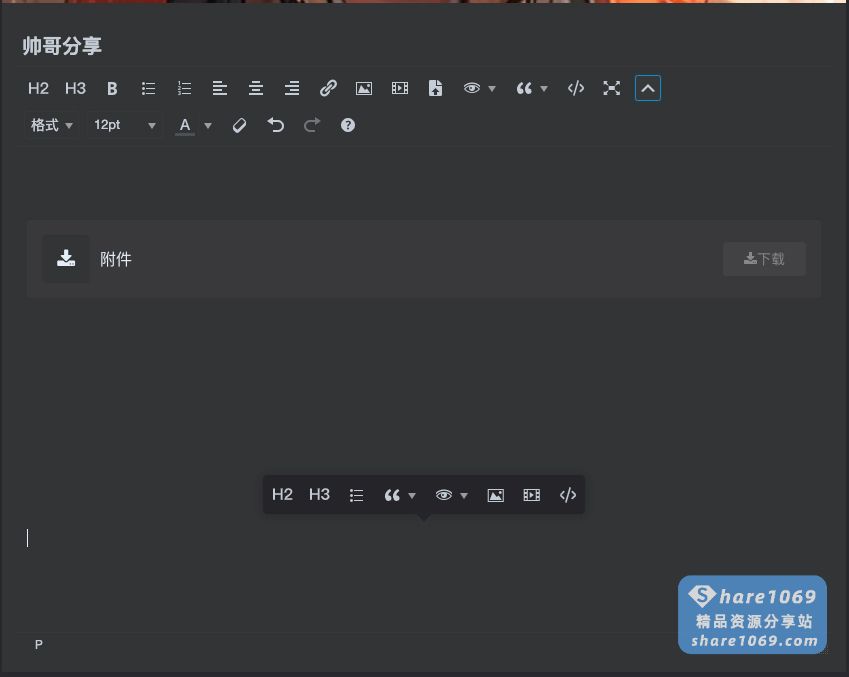Viewport: 849px width, 677px height.
Task: Apply H3 heading in top toolbar
Action: pyautogui.click(x=75, y=88)
